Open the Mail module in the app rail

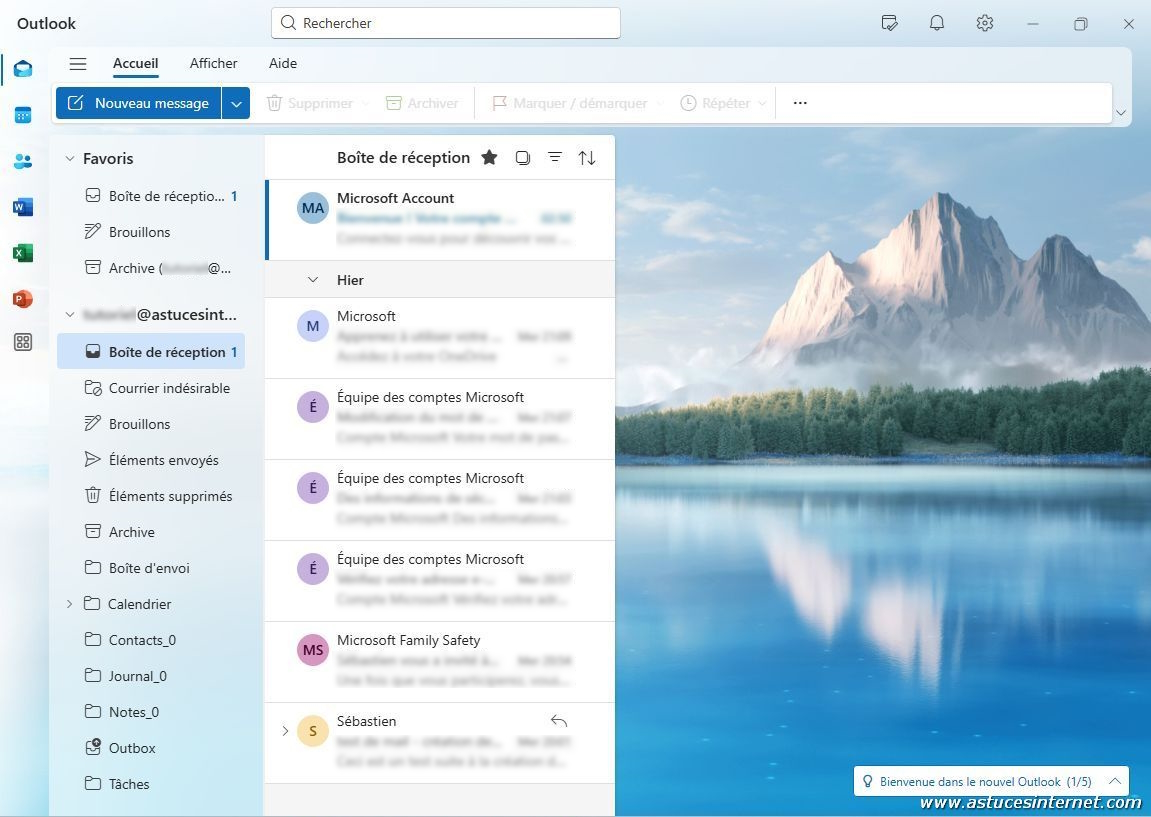pos(23,69)
